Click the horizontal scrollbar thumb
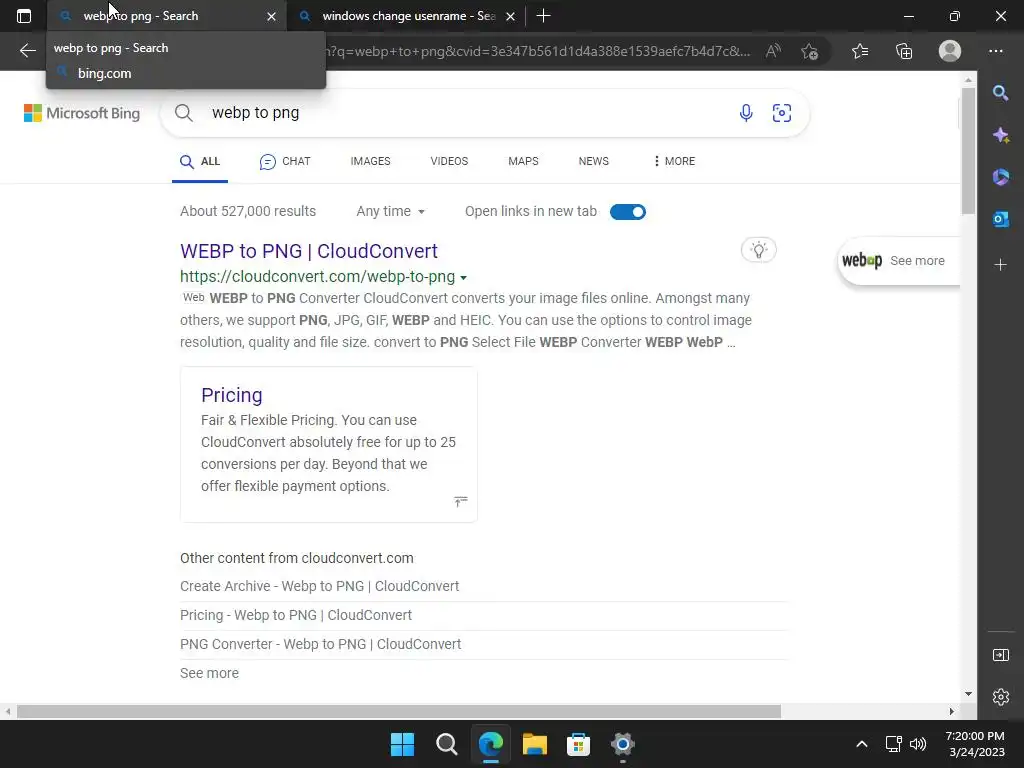 [398, 711]
